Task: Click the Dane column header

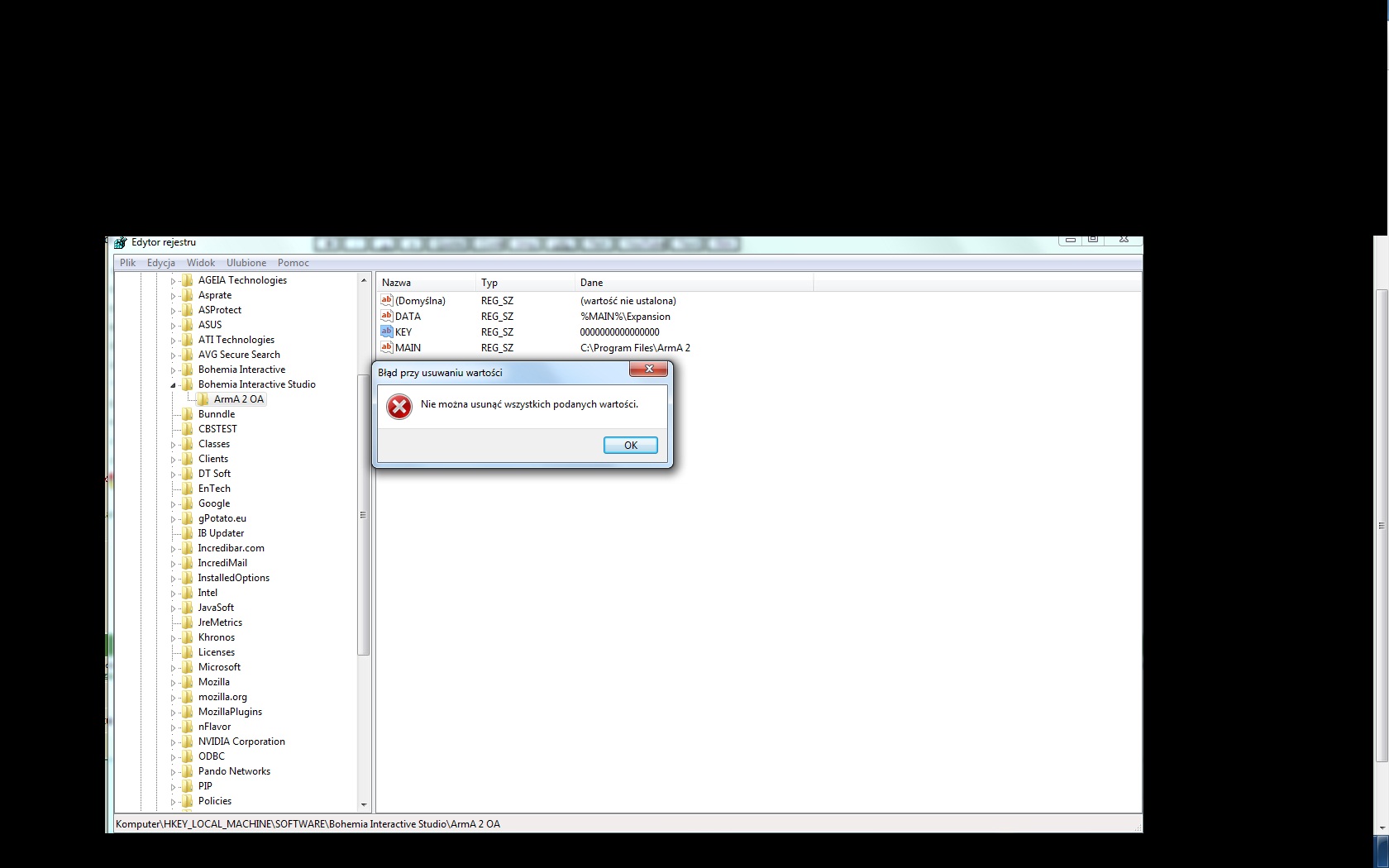Action: 694,283
